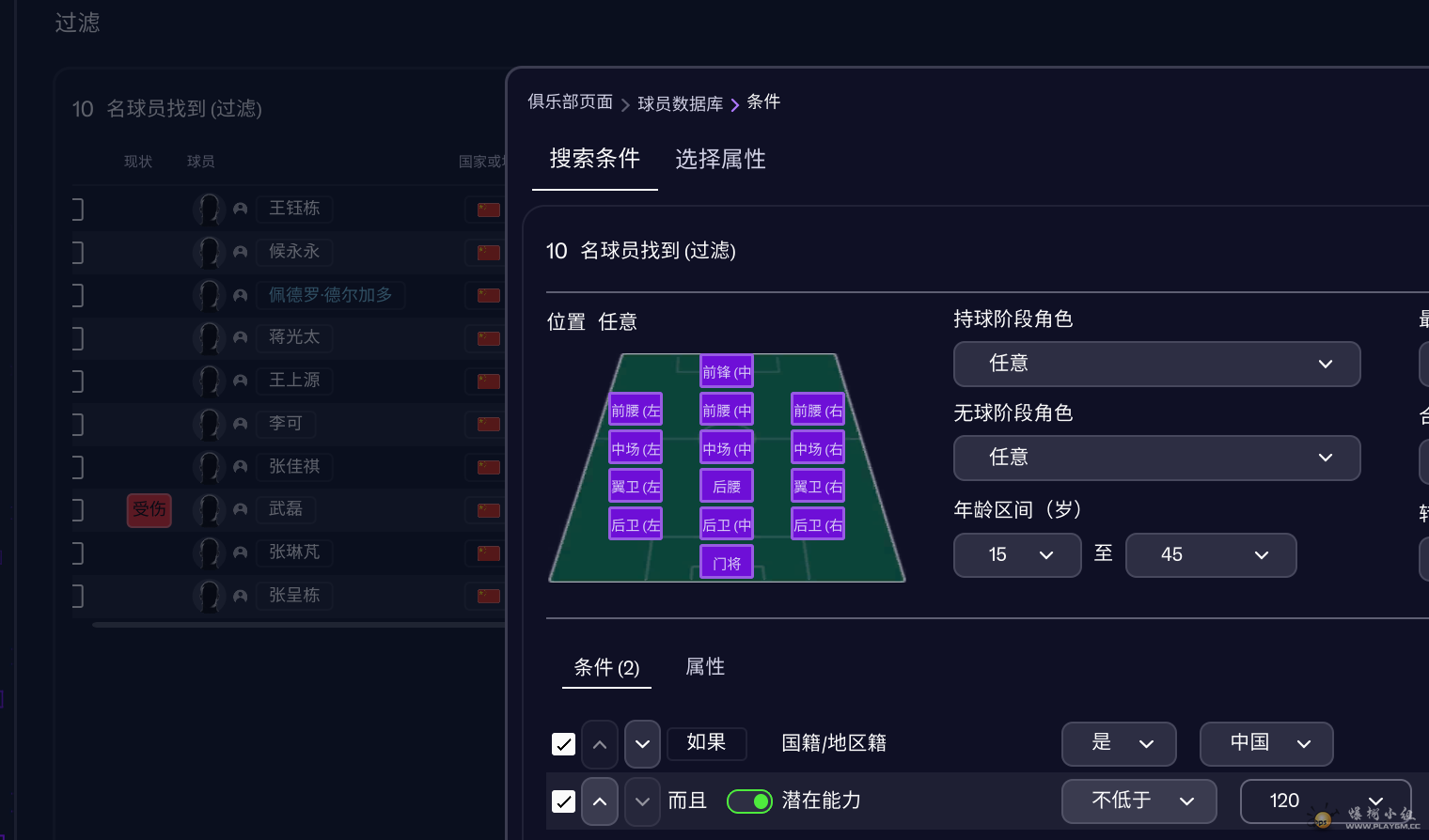Move the 潜在能力 condition up with its arrow

coord(600,801)
